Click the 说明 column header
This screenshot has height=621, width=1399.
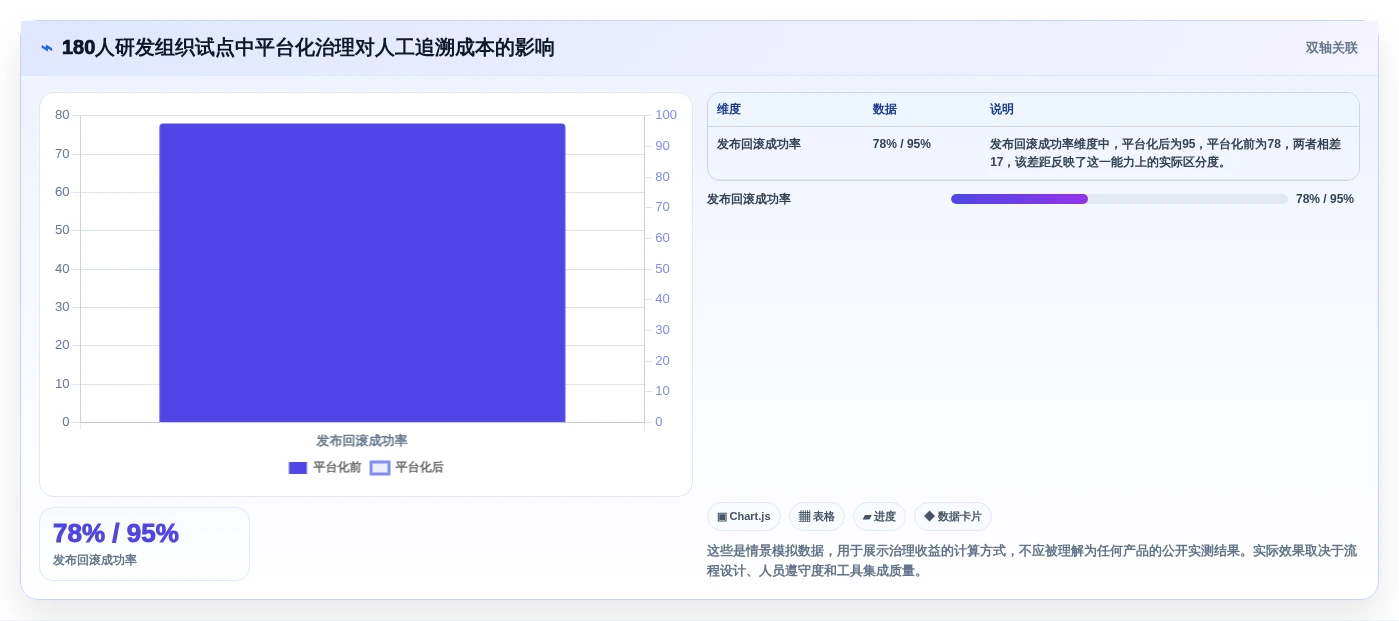coord(1002,109)
